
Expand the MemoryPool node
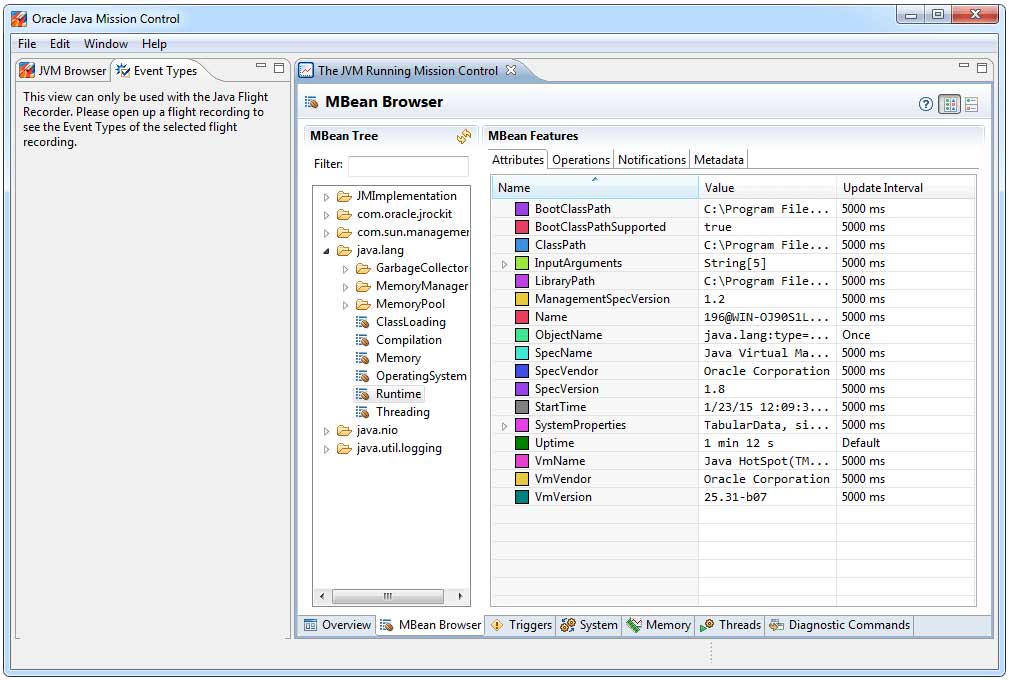pos(346,305)
